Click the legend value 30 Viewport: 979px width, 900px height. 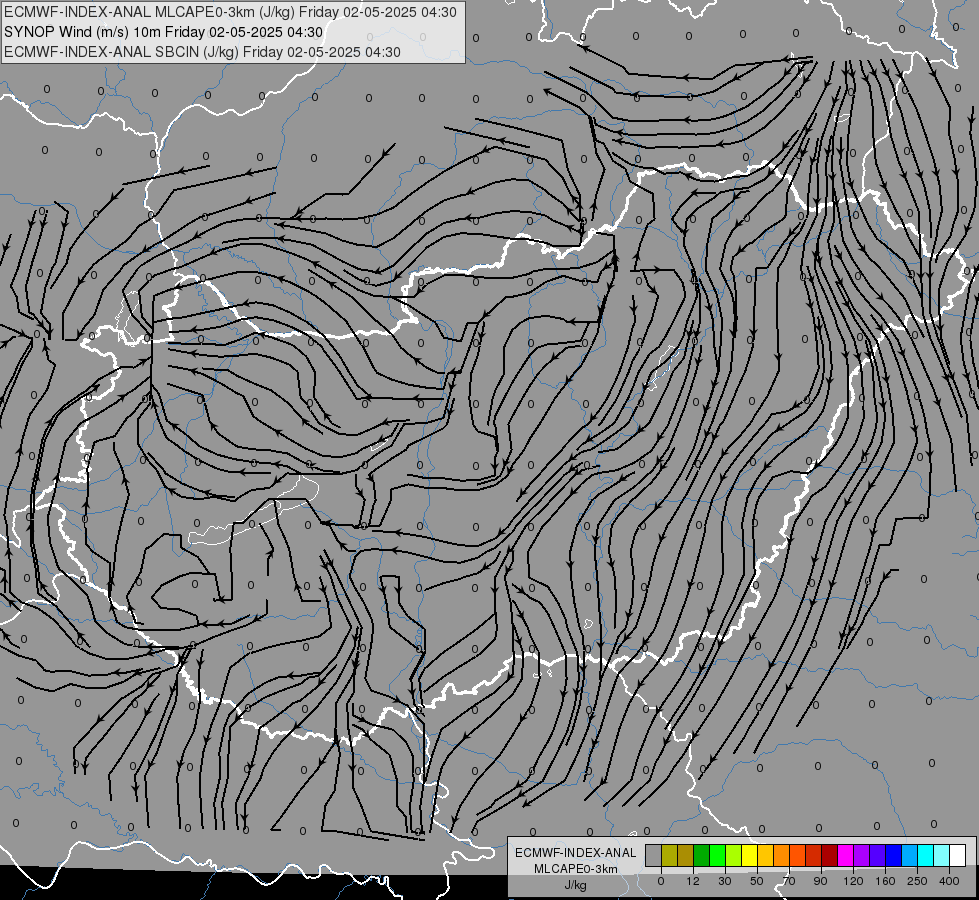coord(725,881)
